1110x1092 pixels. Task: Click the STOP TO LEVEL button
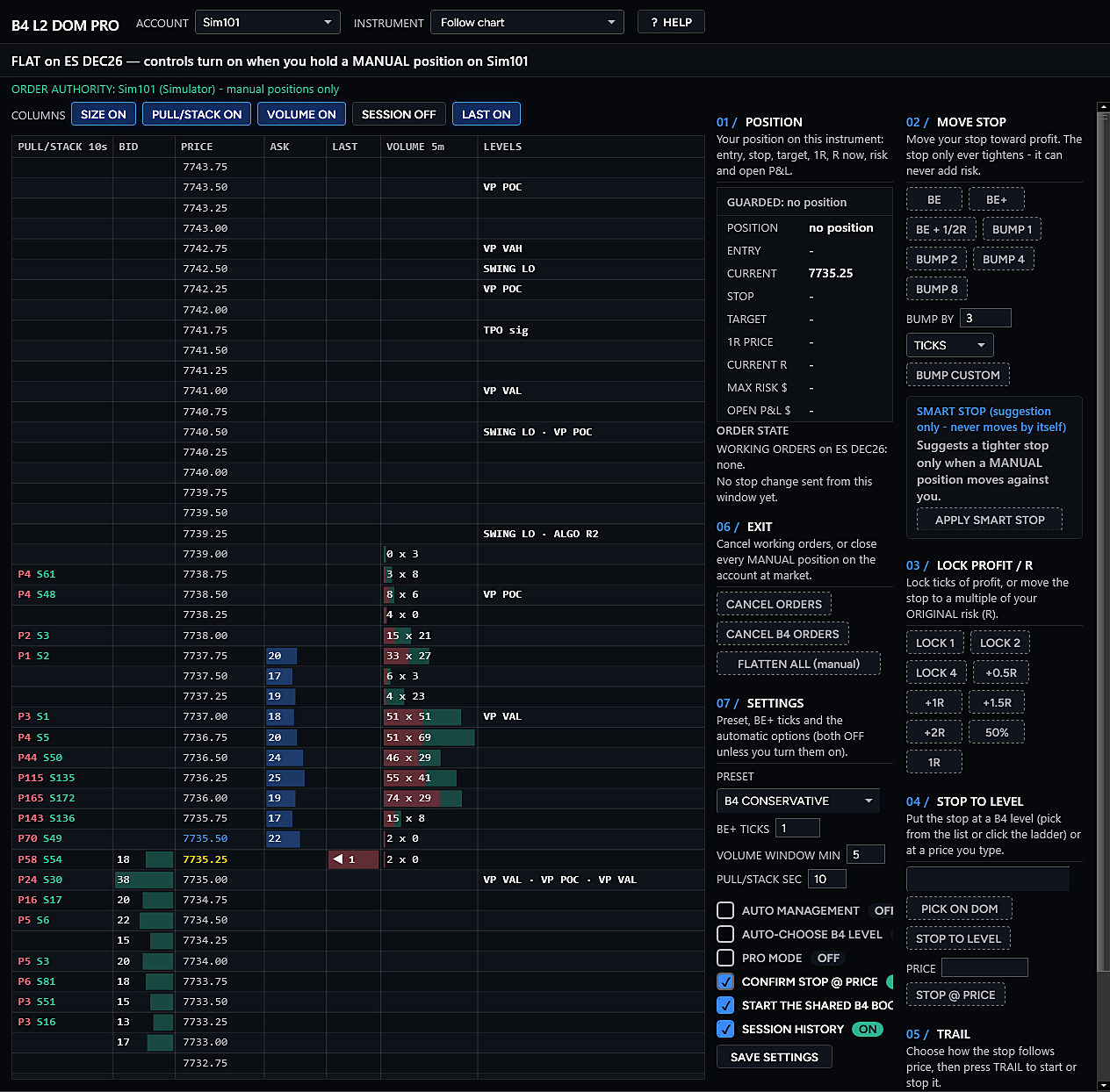coord(959,938)
